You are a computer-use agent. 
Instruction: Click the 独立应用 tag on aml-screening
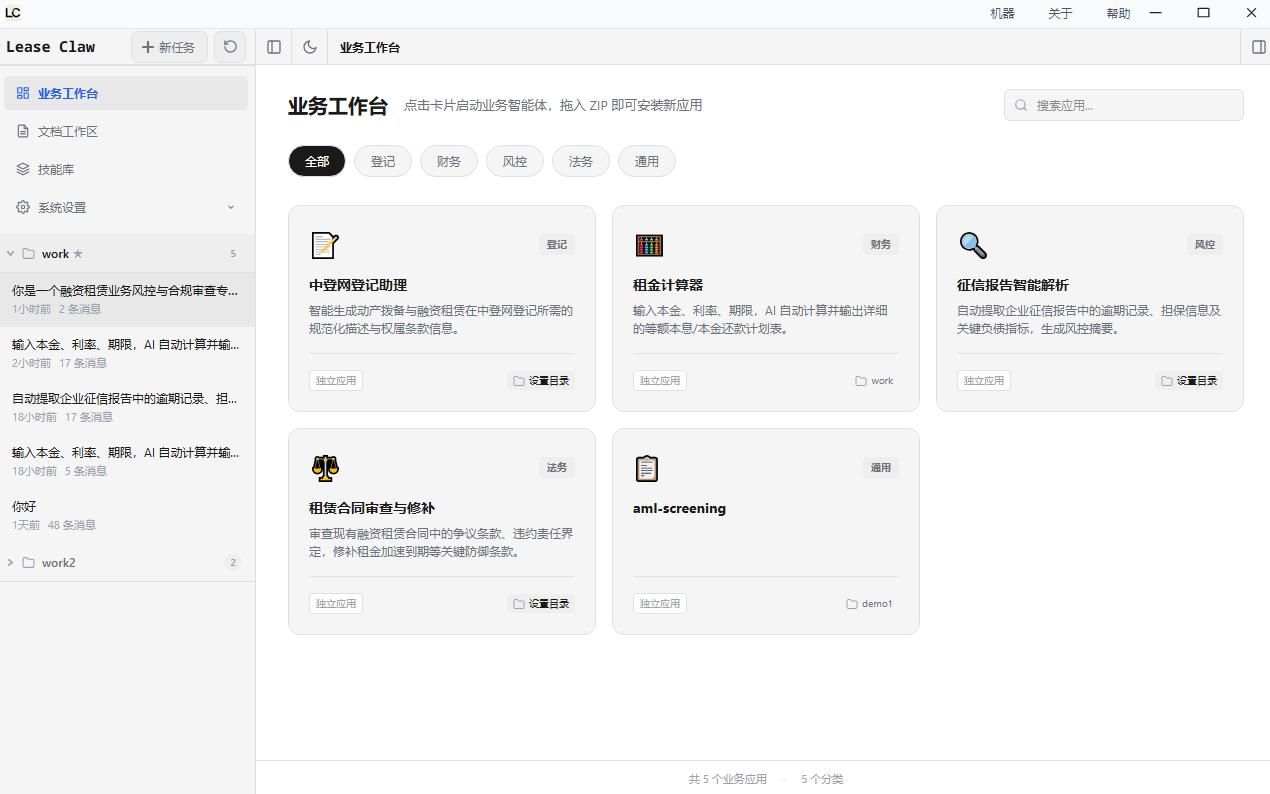pyautogui.click(x=660, y=604)
